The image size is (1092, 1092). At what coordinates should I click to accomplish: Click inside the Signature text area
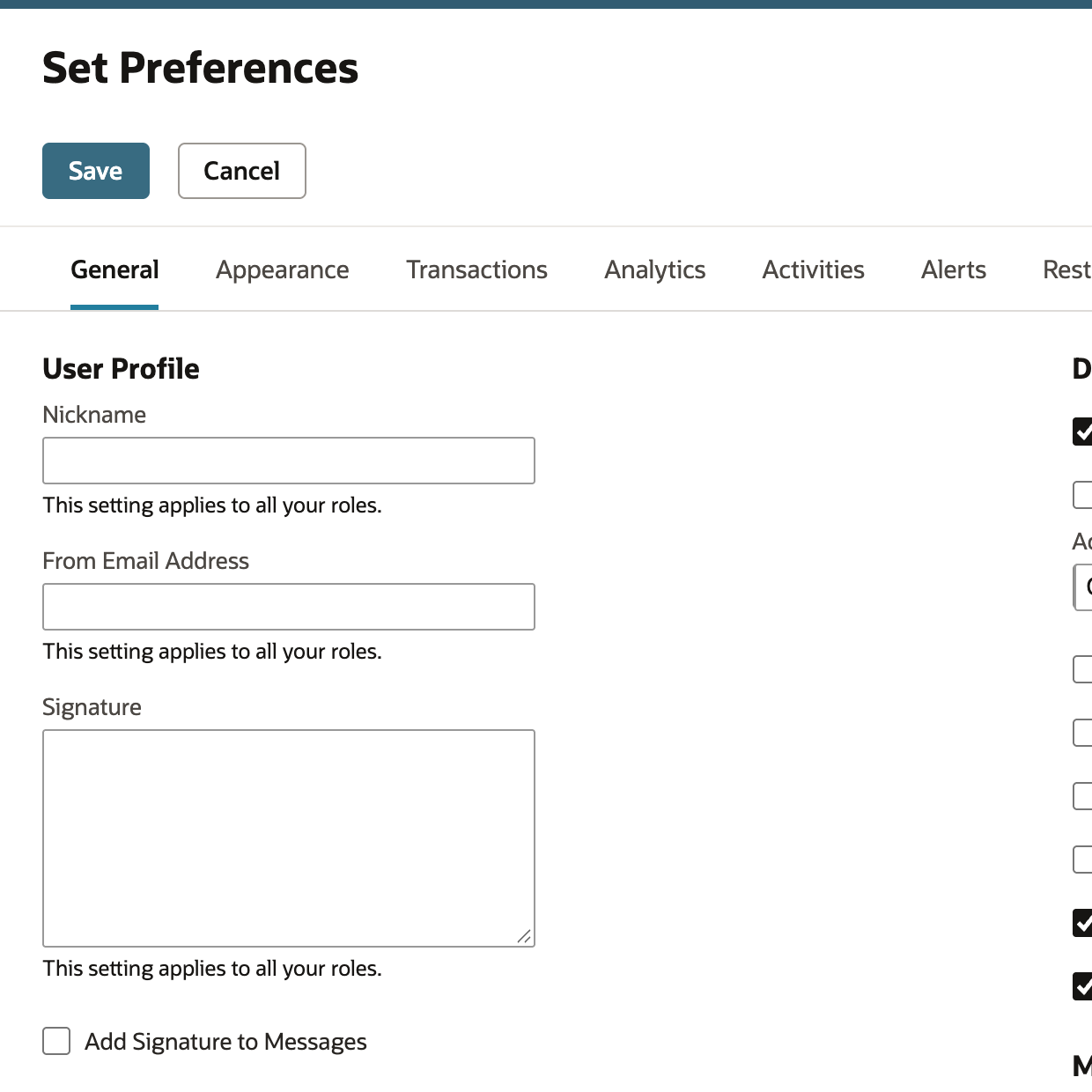point(289,838)
